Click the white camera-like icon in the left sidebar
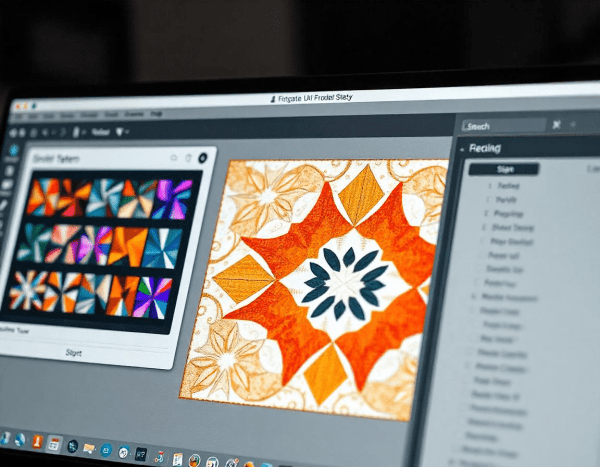The width and height of the screenshot is (600, 467). (7, 186)
